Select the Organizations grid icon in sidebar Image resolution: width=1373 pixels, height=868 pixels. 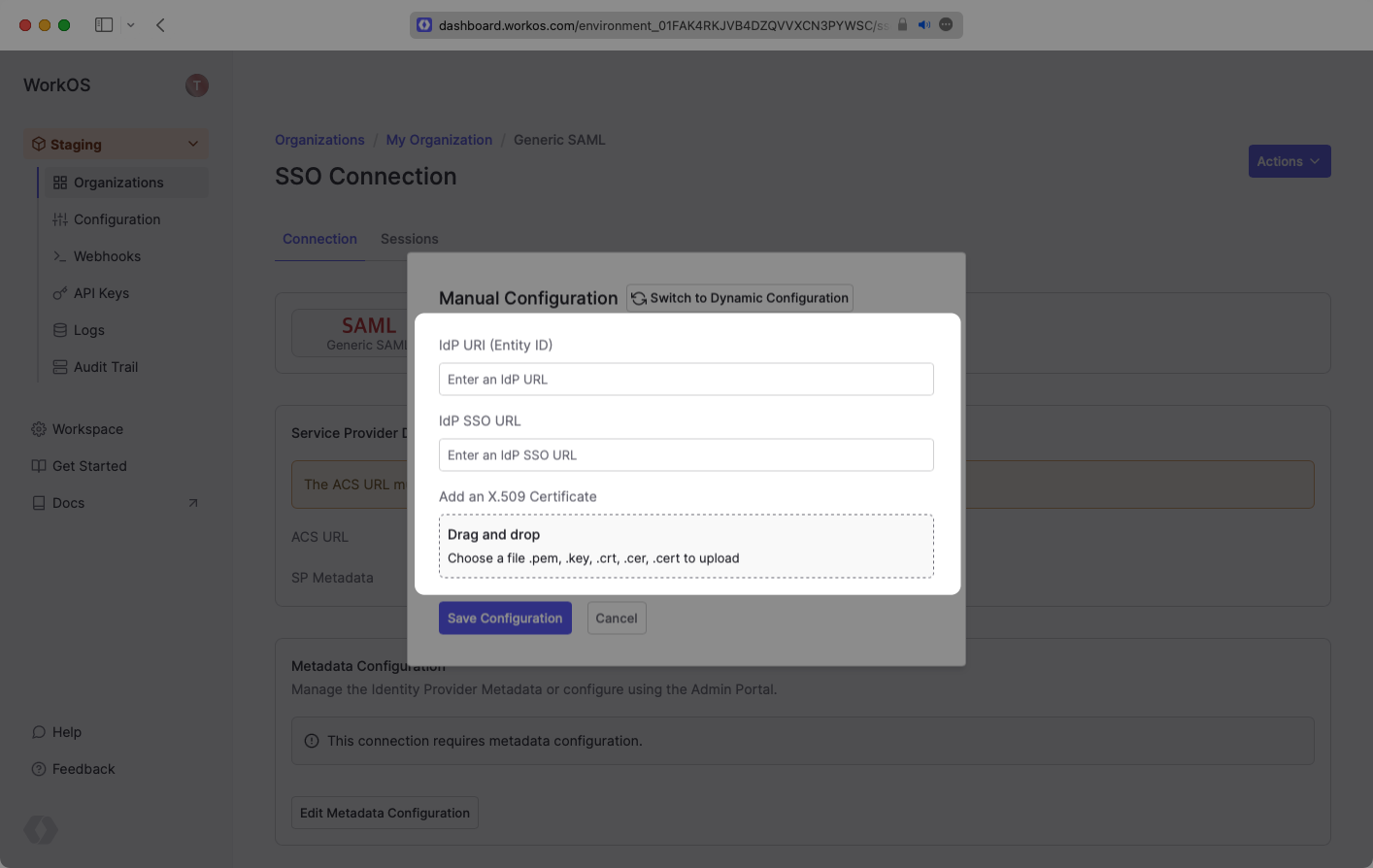click(58, 182)
